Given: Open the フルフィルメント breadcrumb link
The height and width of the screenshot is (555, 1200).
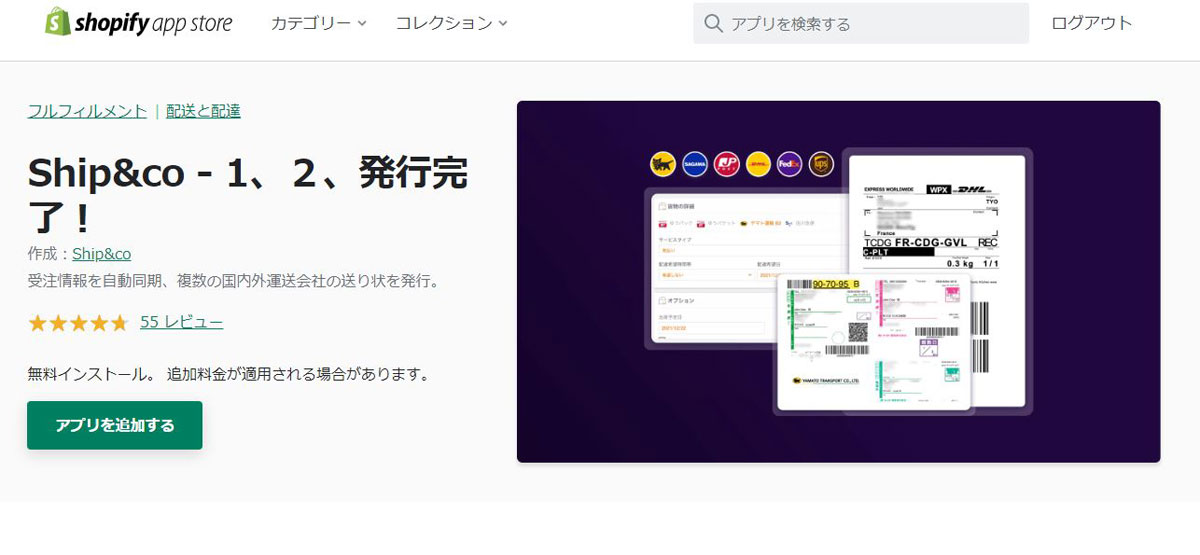Looking at the screenshot, I should coord(87,111).
